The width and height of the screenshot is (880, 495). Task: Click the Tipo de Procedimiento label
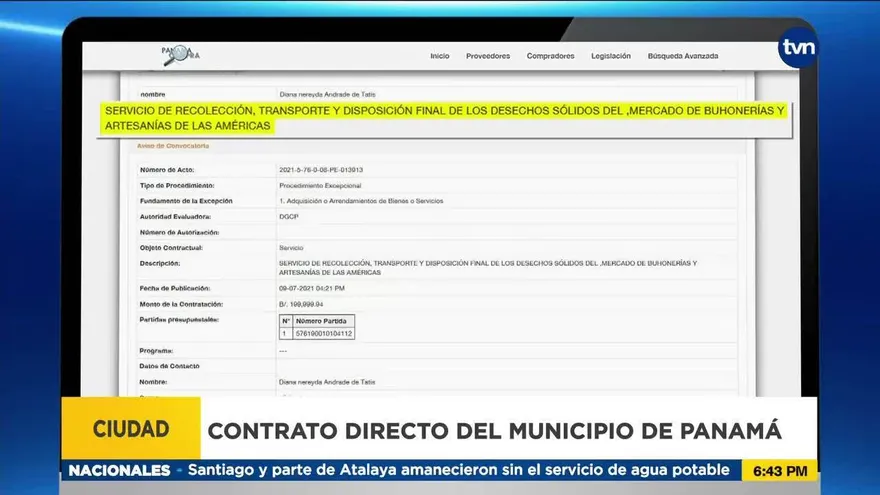(177, 185)
